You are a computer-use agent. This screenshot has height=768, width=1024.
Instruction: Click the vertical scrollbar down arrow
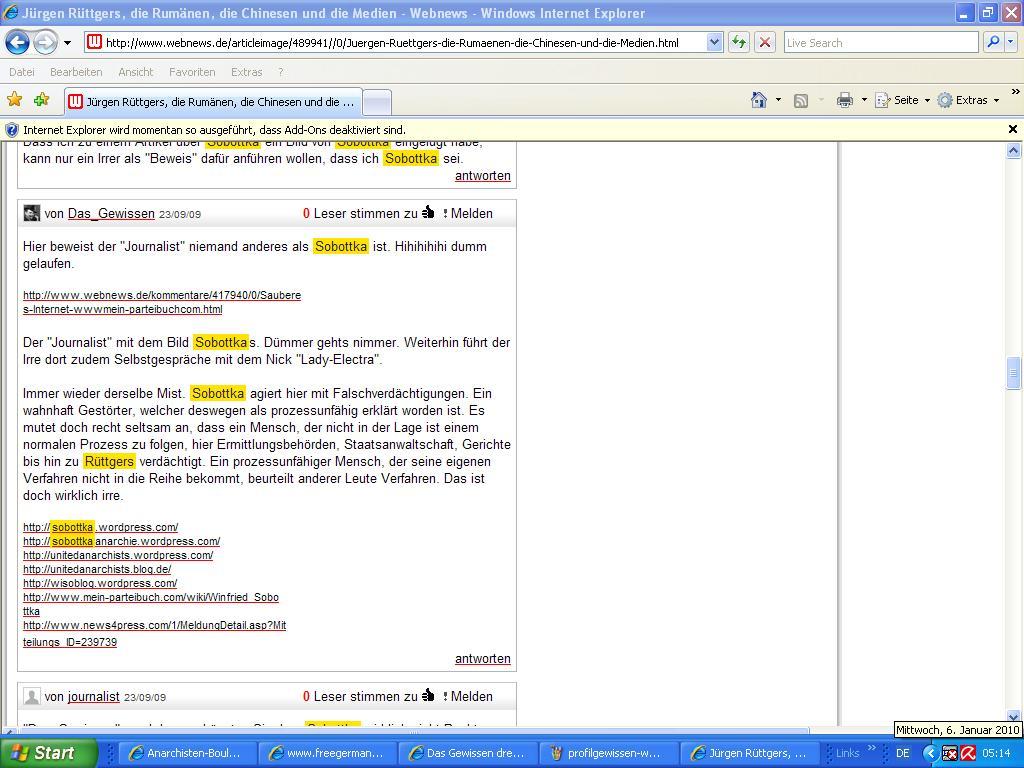1013,716
